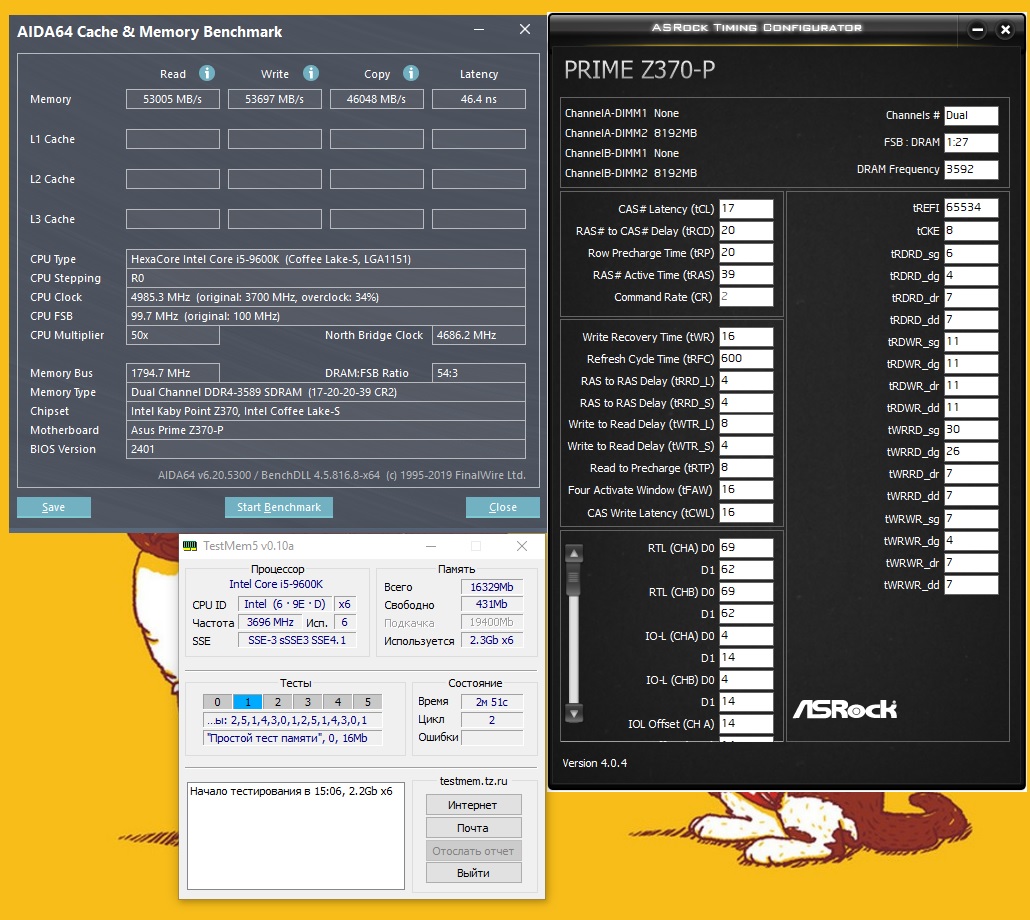Image resolution: width=1030 pixels, height=920 pixels.
Task: Close the TestMem5 window
Action: [x=522, y=546]
